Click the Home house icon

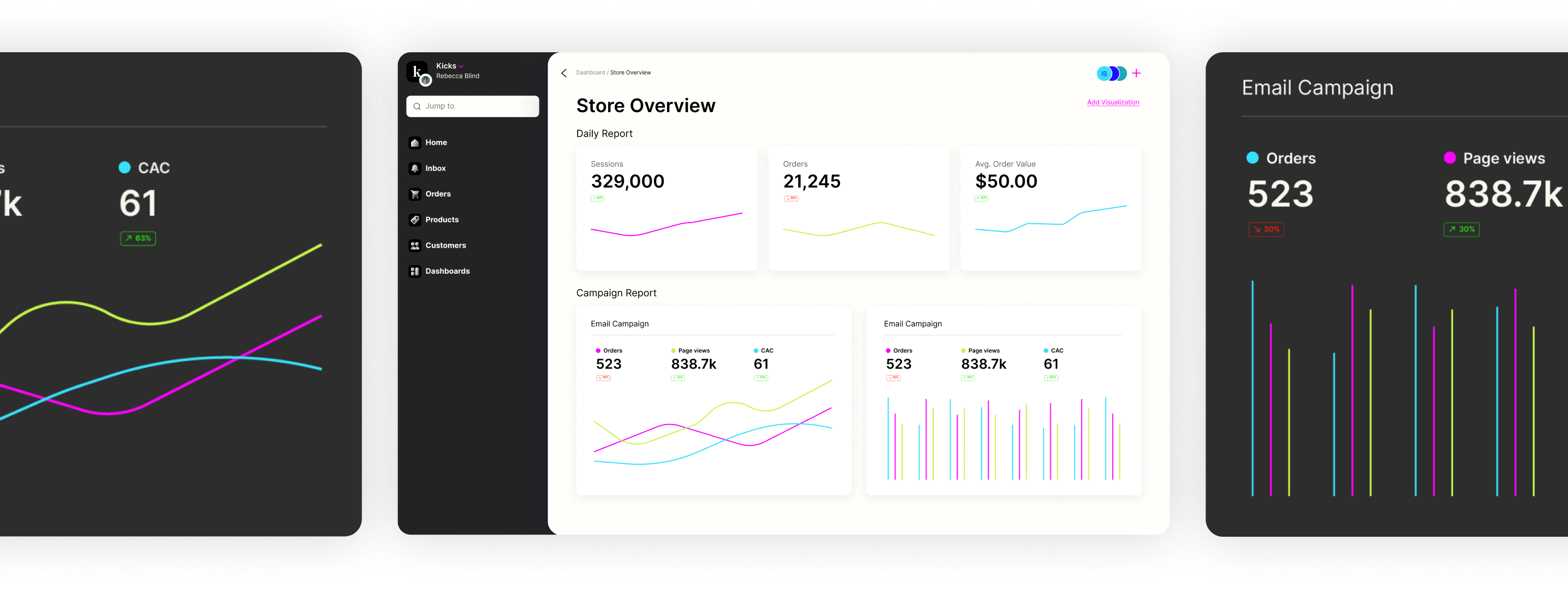pos(414,143)
